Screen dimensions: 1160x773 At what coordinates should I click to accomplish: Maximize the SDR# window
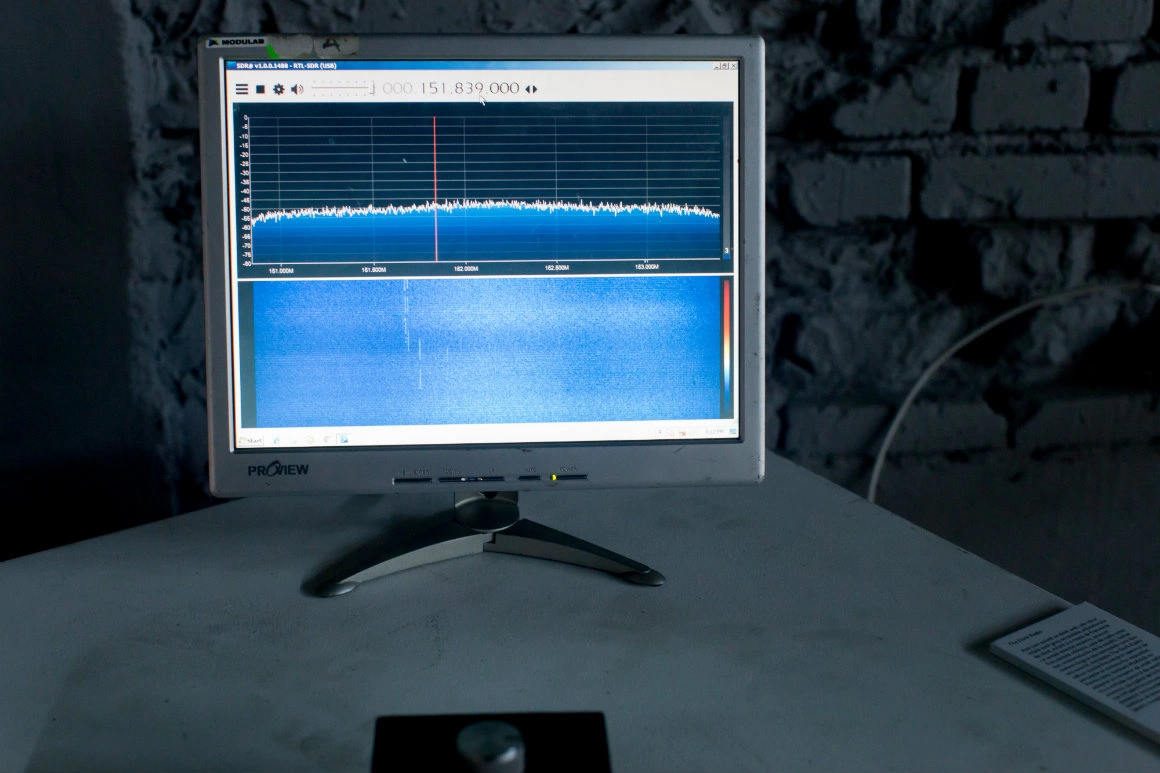[725, 66]
